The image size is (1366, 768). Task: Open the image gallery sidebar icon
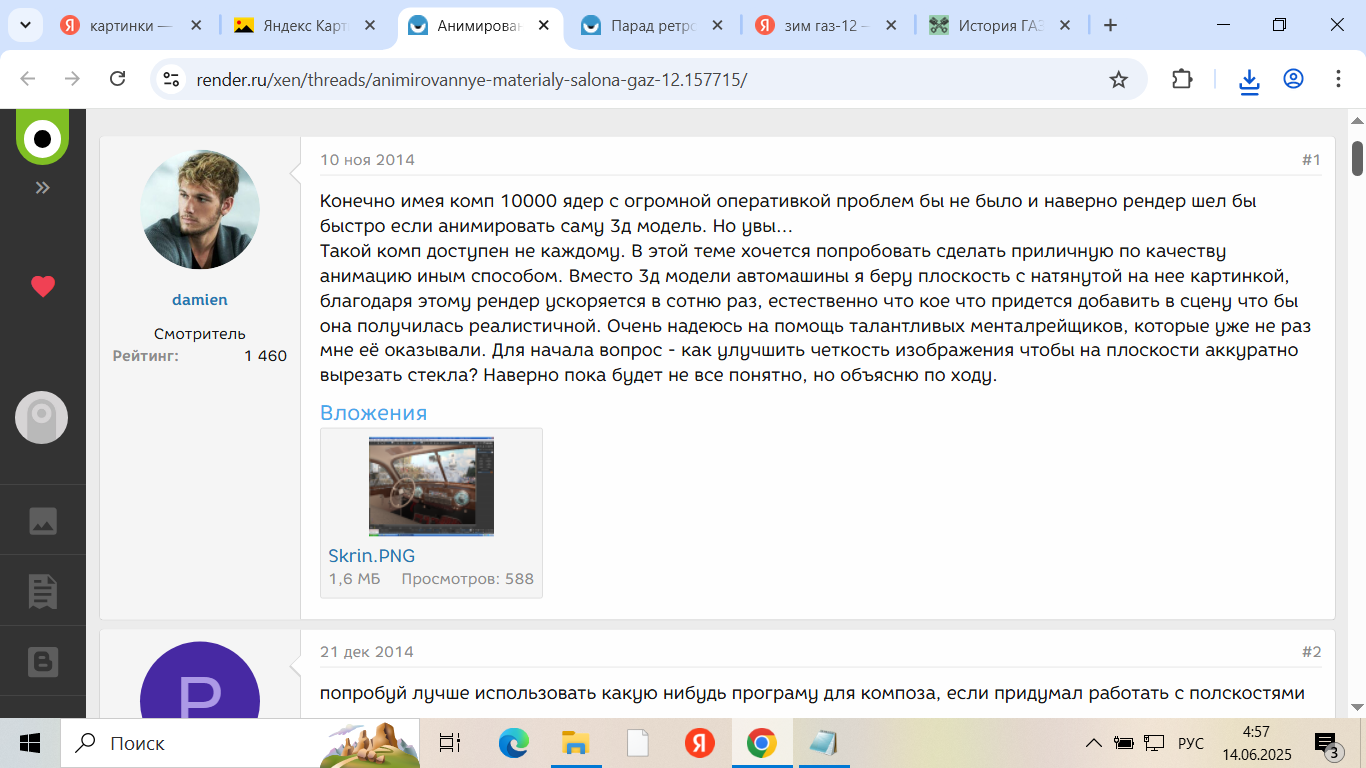42,520
